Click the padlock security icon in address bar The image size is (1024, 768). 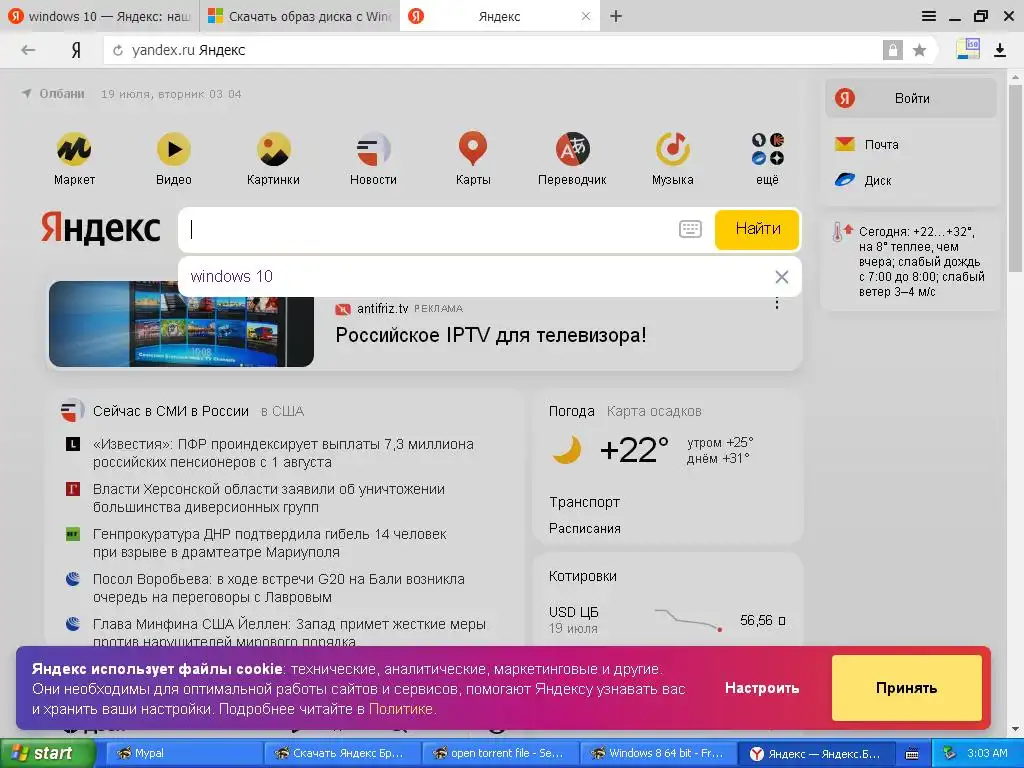click(x=893, y=50)
